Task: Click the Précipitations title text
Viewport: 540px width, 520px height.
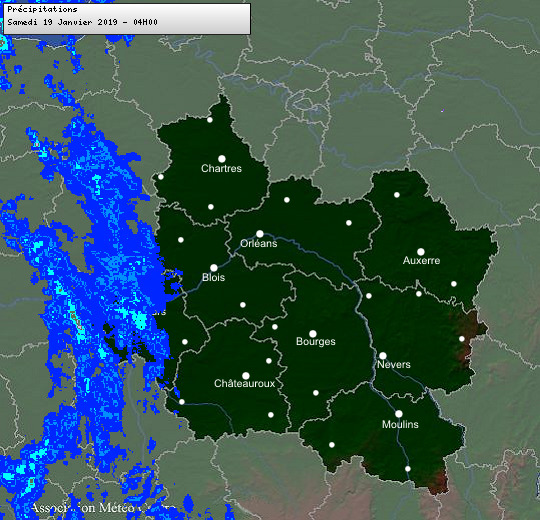Action: click(42, 9)
